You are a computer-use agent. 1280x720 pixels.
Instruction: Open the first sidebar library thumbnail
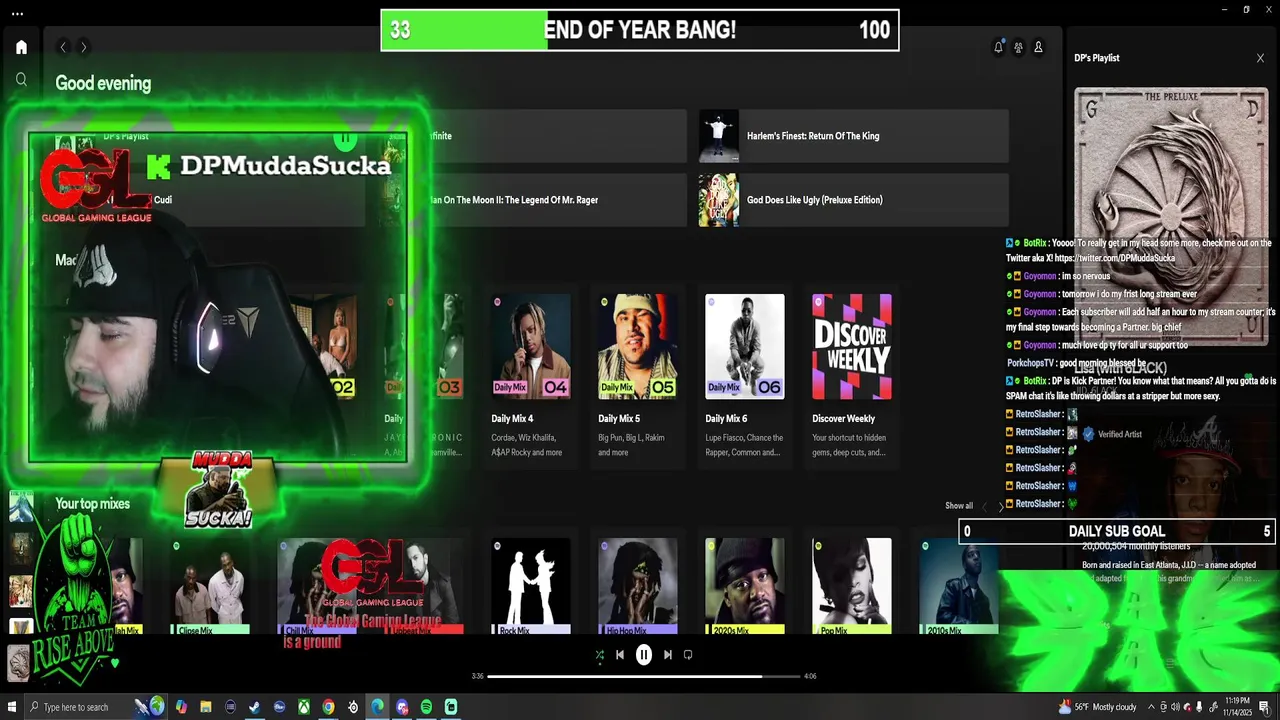coord(20,507)
